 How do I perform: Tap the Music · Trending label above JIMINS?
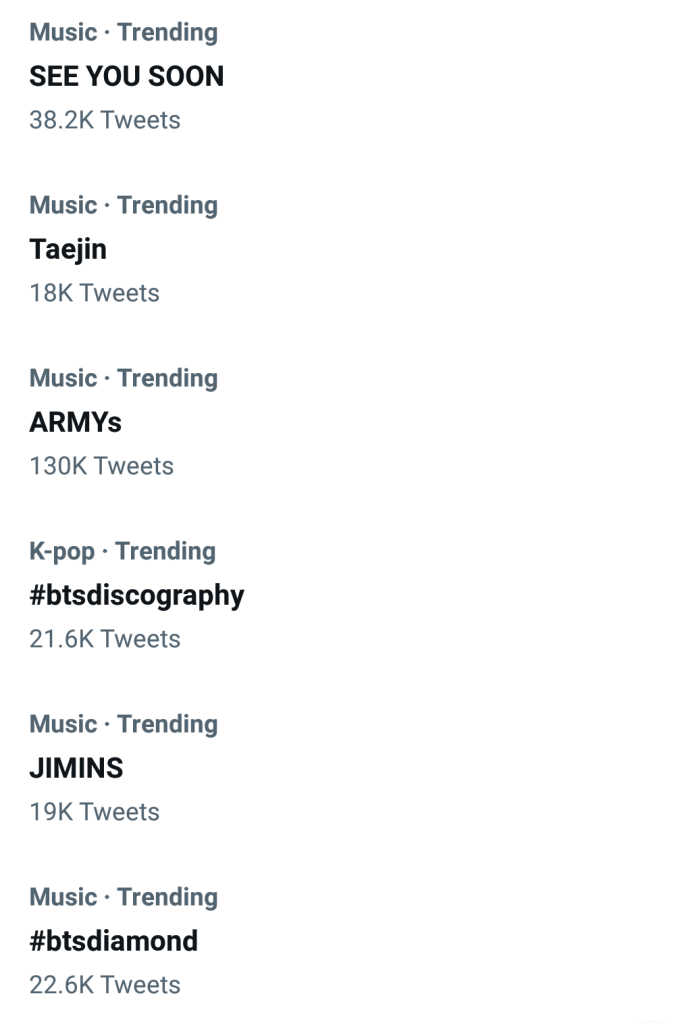pyautogui.click(x=123, y=724)
